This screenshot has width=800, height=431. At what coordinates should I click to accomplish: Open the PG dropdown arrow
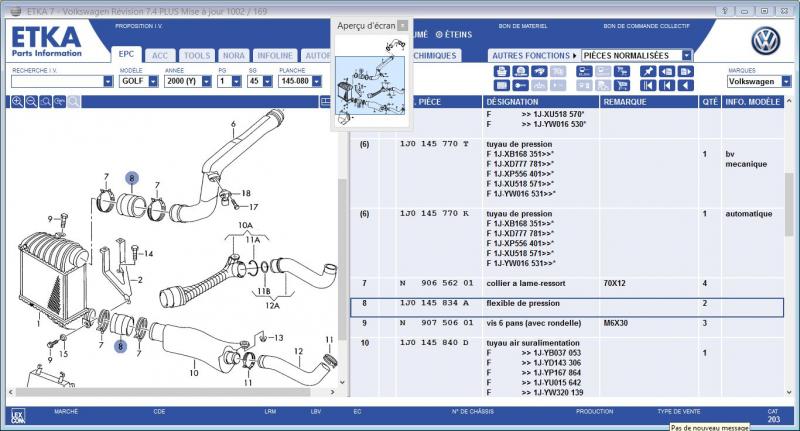pos(236,82)
